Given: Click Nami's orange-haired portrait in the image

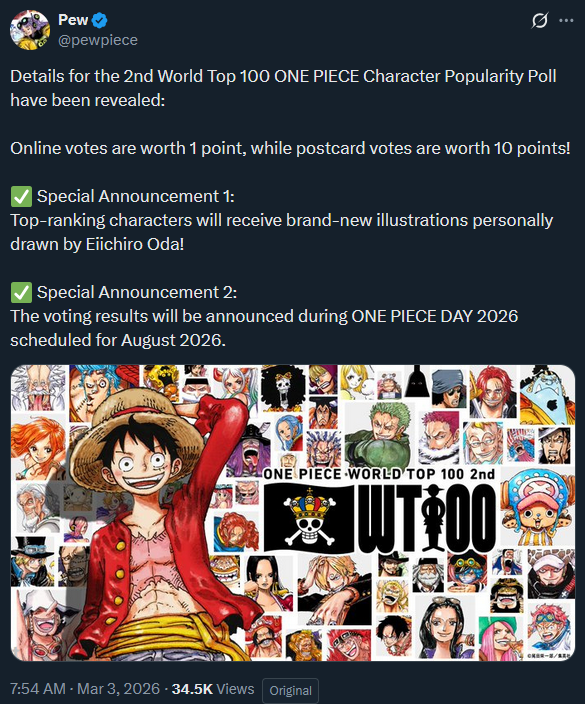Looking at the screenshot, I should tap(37, 448).
